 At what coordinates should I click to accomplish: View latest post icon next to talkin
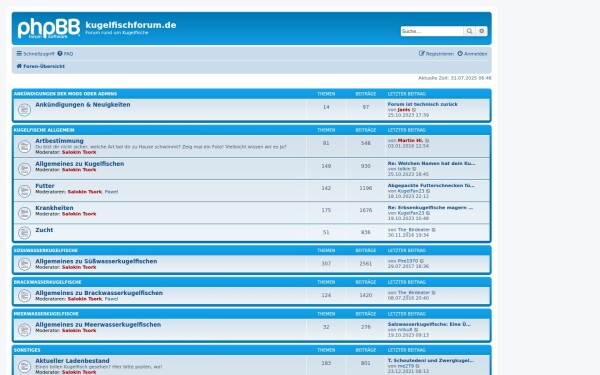[414, 169]
